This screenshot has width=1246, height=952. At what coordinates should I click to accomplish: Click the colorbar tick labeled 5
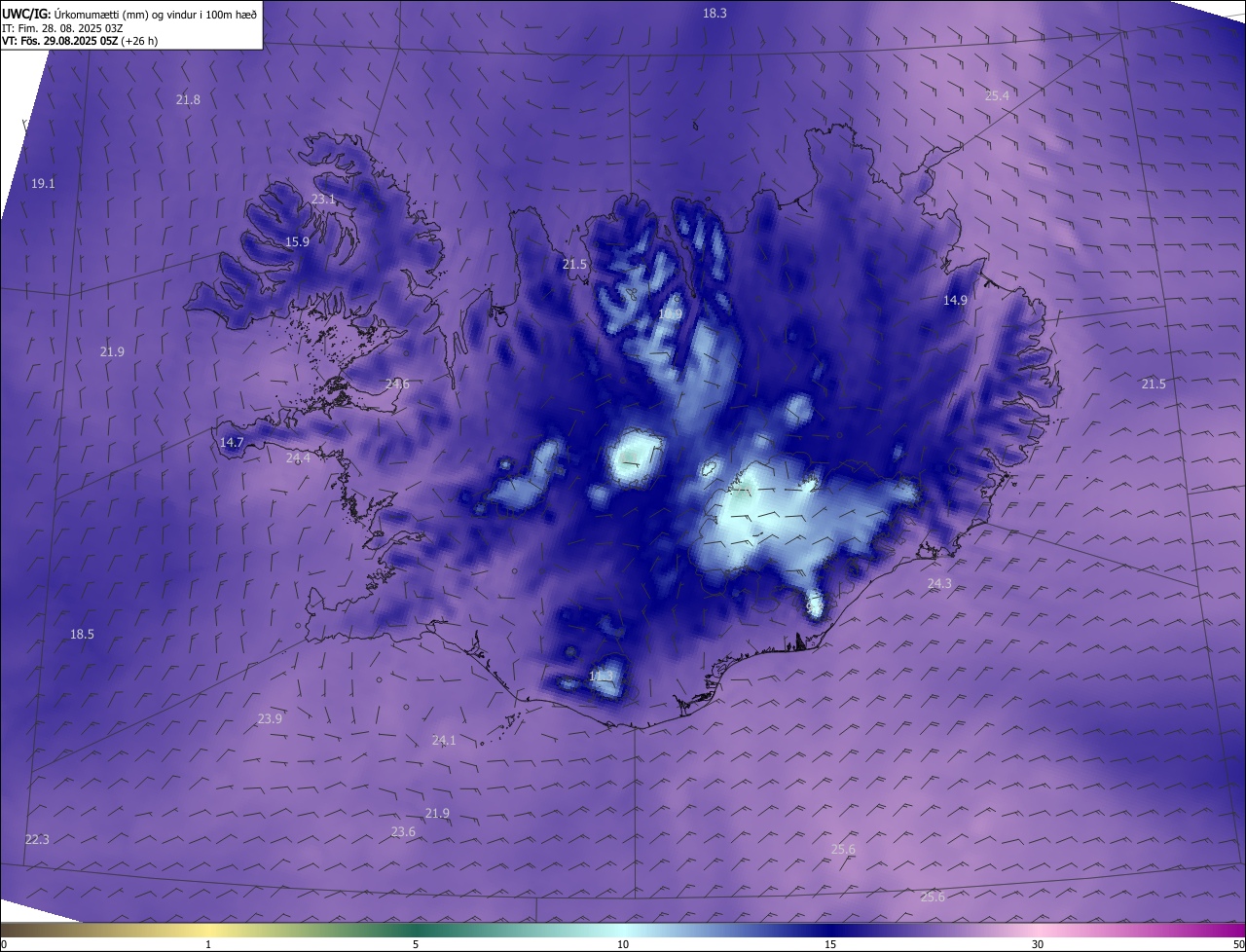click(x=416, y=944)
